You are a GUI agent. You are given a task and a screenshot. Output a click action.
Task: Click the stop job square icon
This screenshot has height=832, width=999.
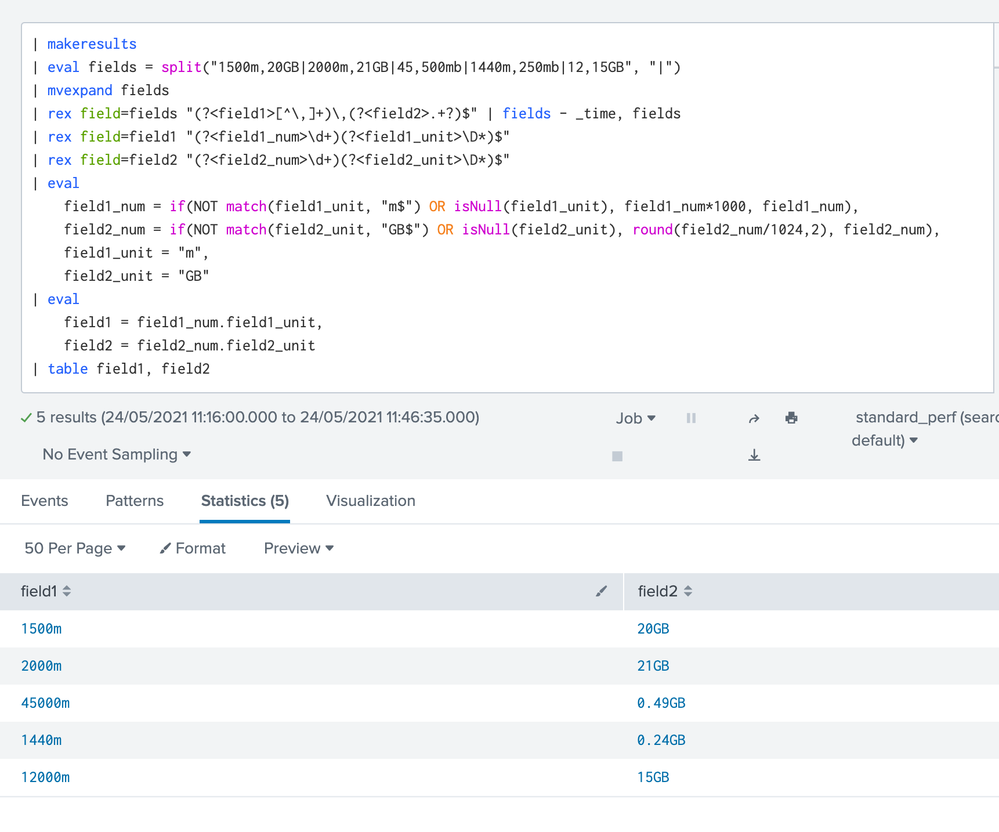coord(617,456)
